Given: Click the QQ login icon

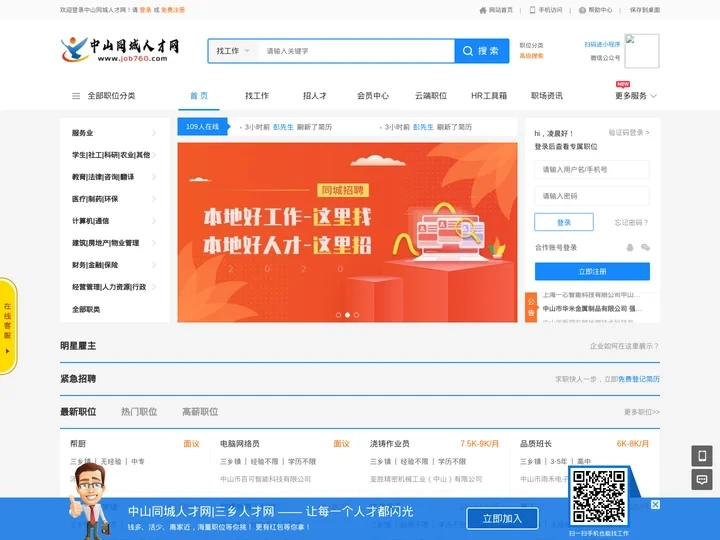Looking at the screenshot, I should pos(630,248).
